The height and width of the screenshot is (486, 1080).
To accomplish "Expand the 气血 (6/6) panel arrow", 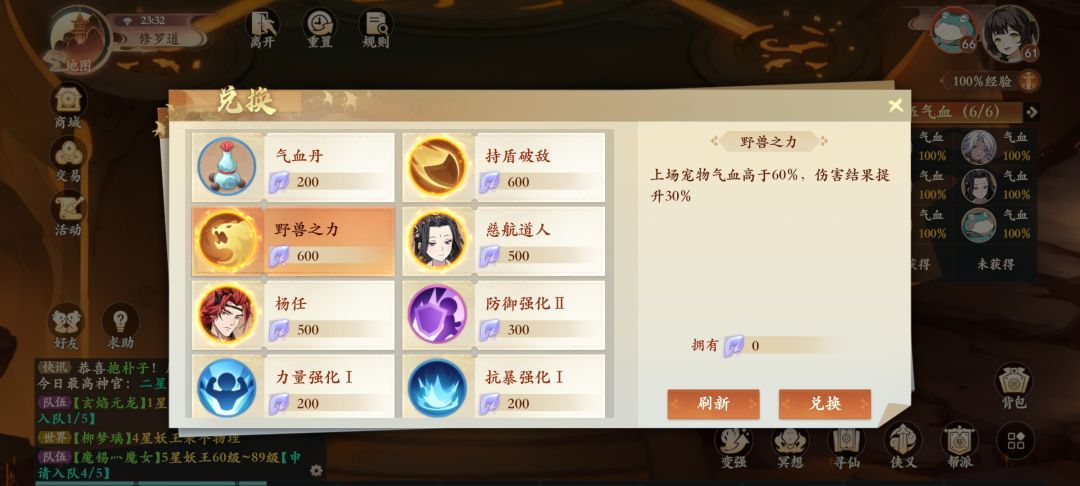I will pos(1031,112).
